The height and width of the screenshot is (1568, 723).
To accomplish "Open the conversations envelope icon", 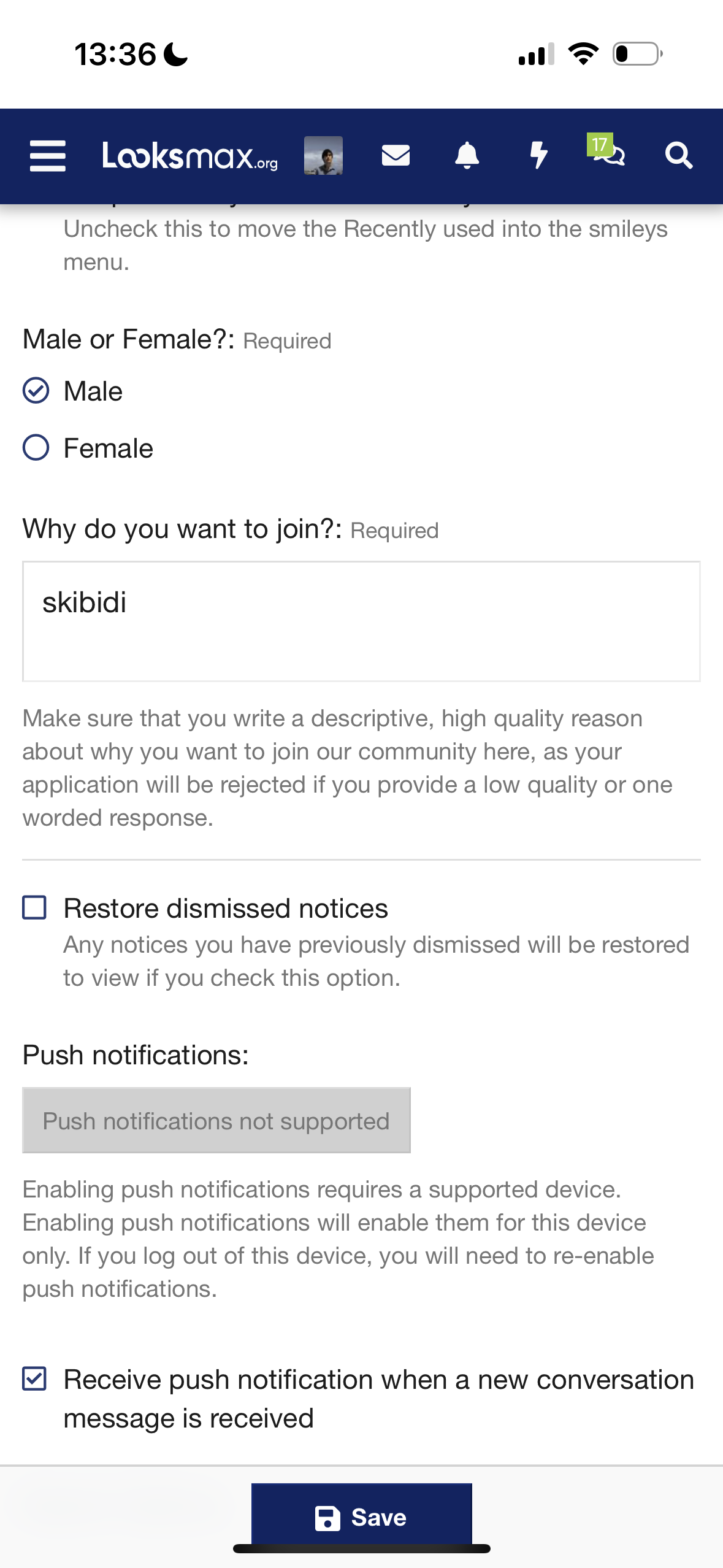I will [396, 156].
